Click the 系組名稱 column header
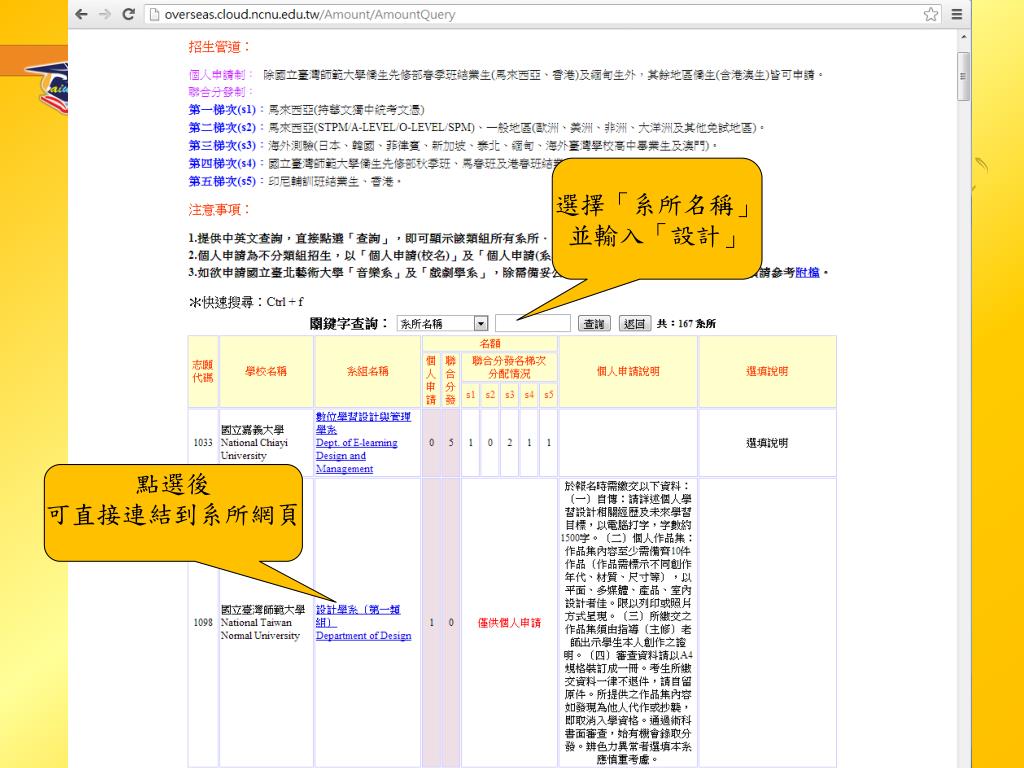This screenshot has width=1024, height=768. 367,371
